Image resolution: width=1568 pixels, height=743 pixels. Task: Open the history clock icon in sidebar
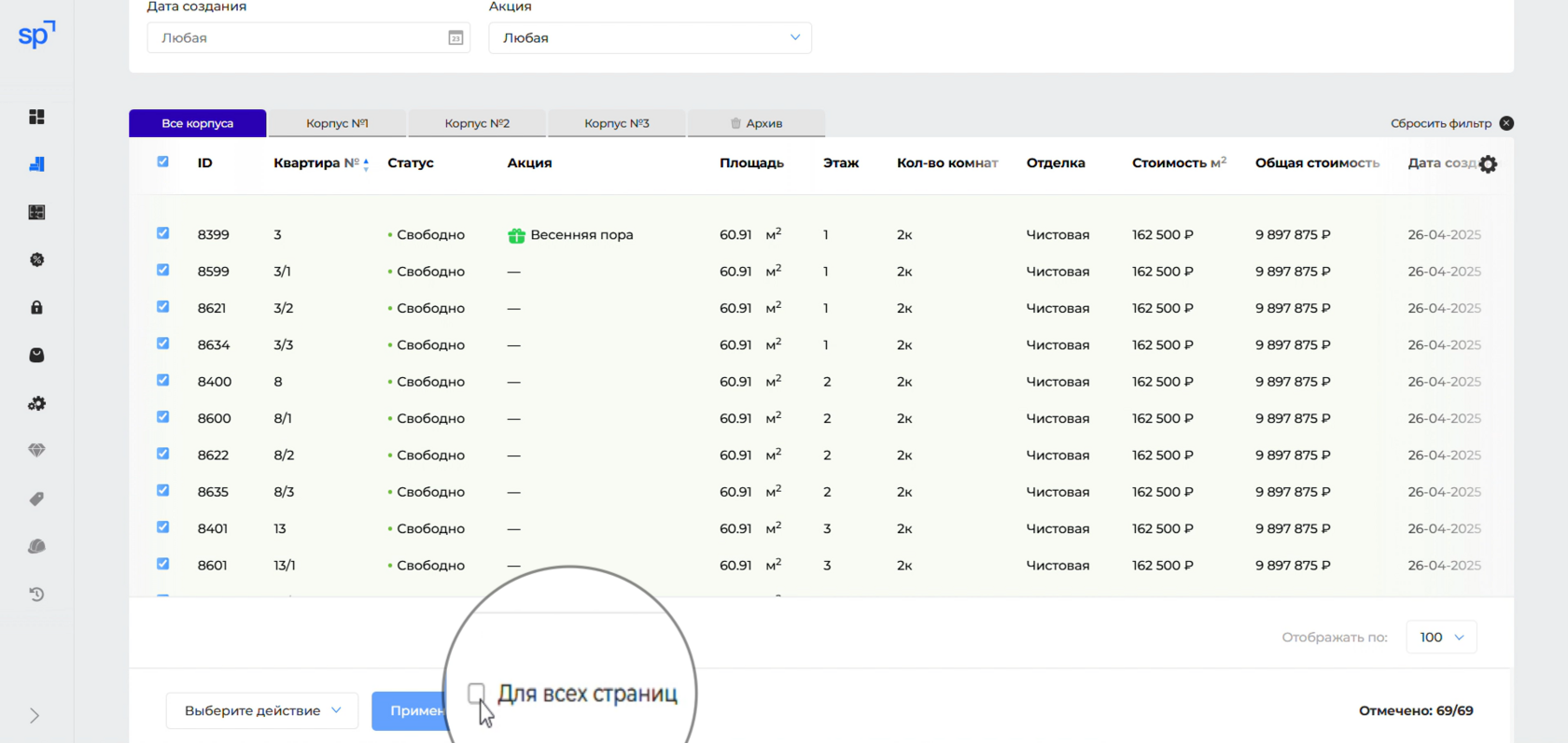click(x=36, y=594)
